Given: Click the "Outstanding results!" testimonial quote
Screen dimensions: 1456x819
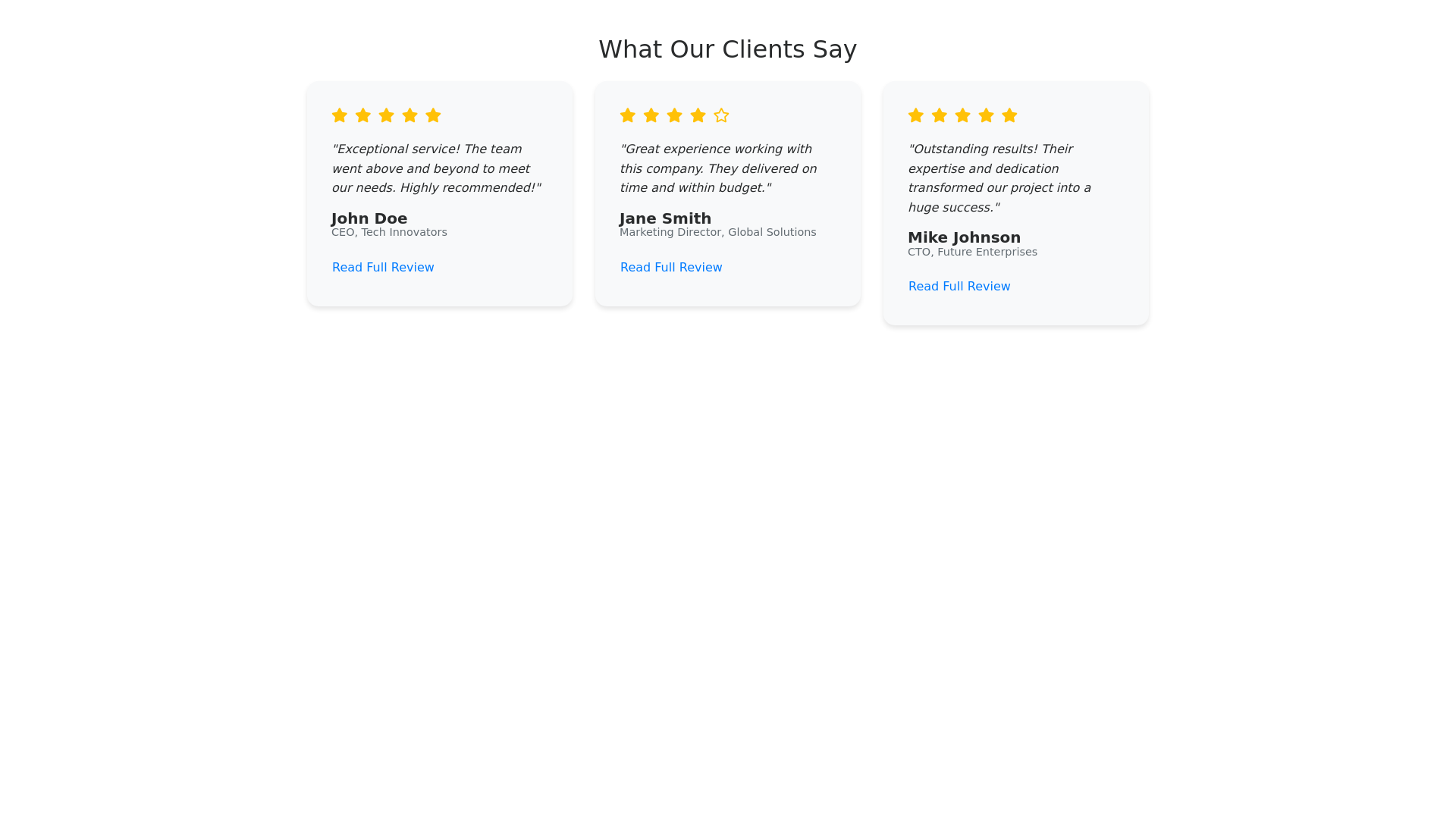Looking at the screenshot, I should coord(999,178).
